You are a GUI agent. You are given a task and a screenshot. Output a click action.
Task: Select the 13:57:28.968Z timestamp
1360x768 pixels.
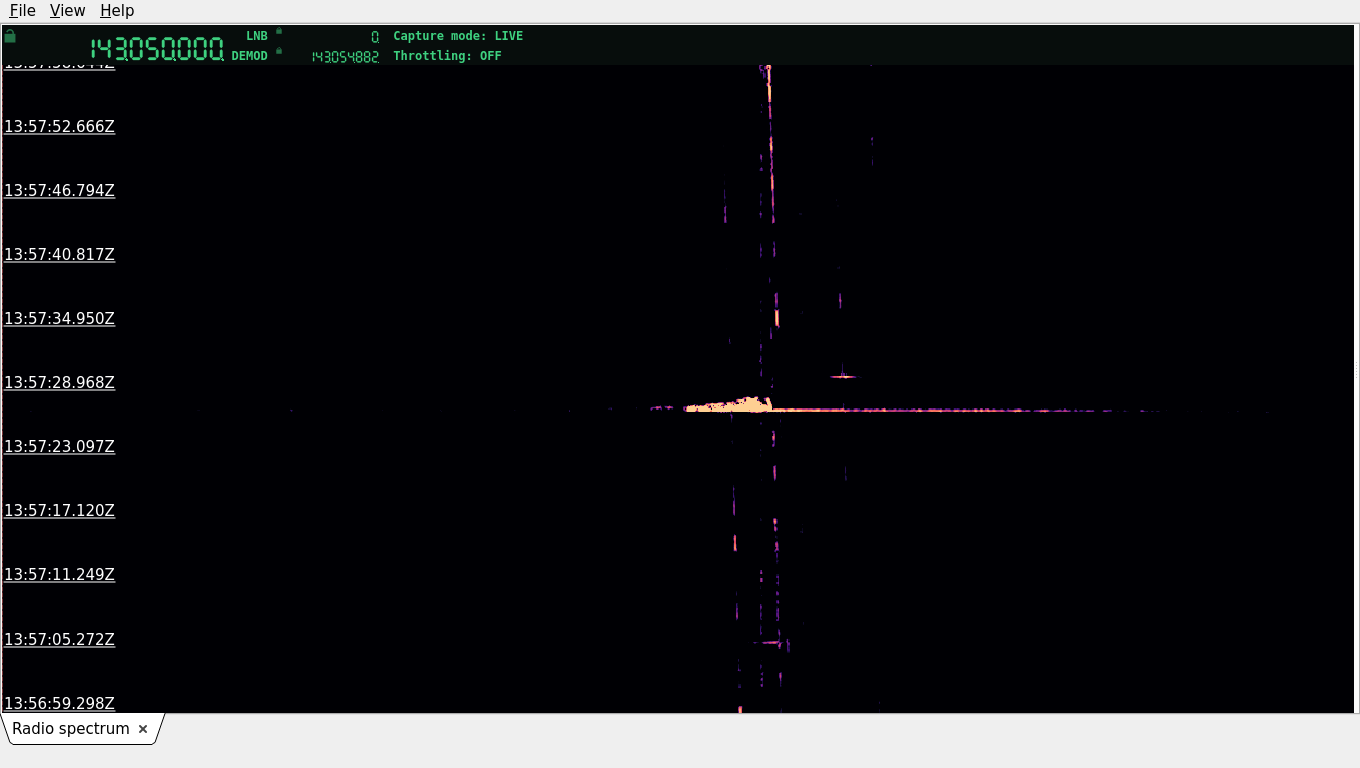point(60,383)
